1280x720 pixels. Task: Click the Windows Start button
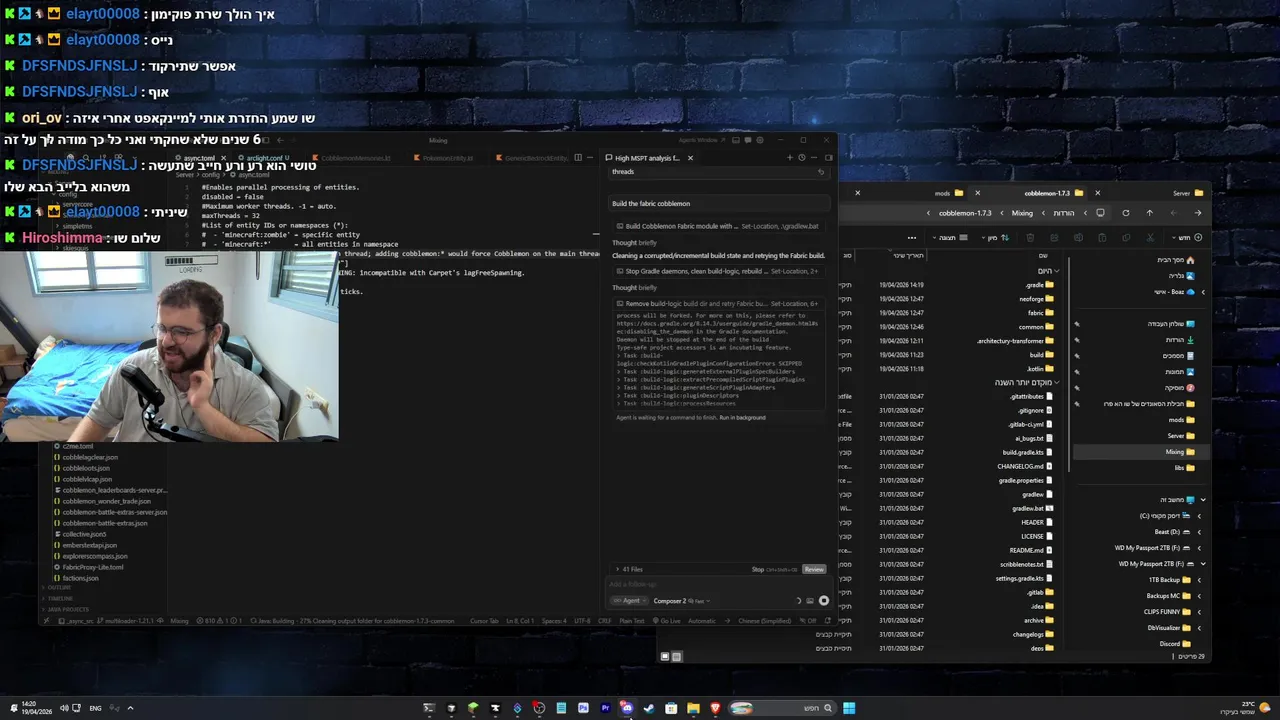tap(849, 708)
